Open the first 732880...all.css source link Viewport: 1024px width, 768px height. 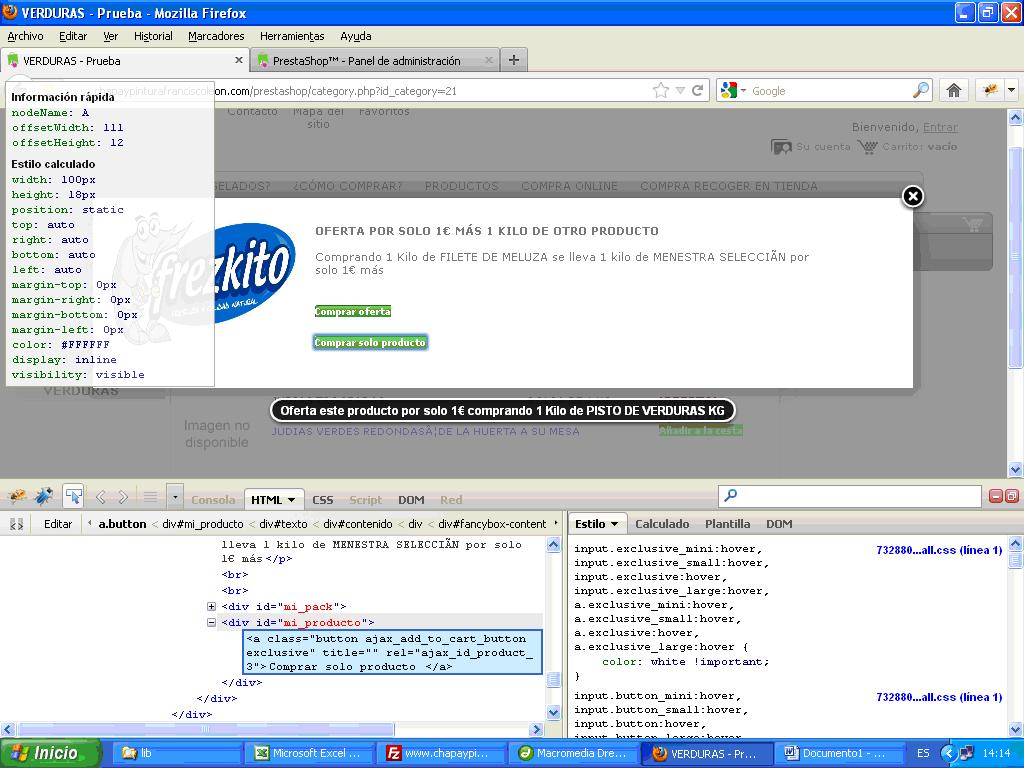tap(939, 550)
